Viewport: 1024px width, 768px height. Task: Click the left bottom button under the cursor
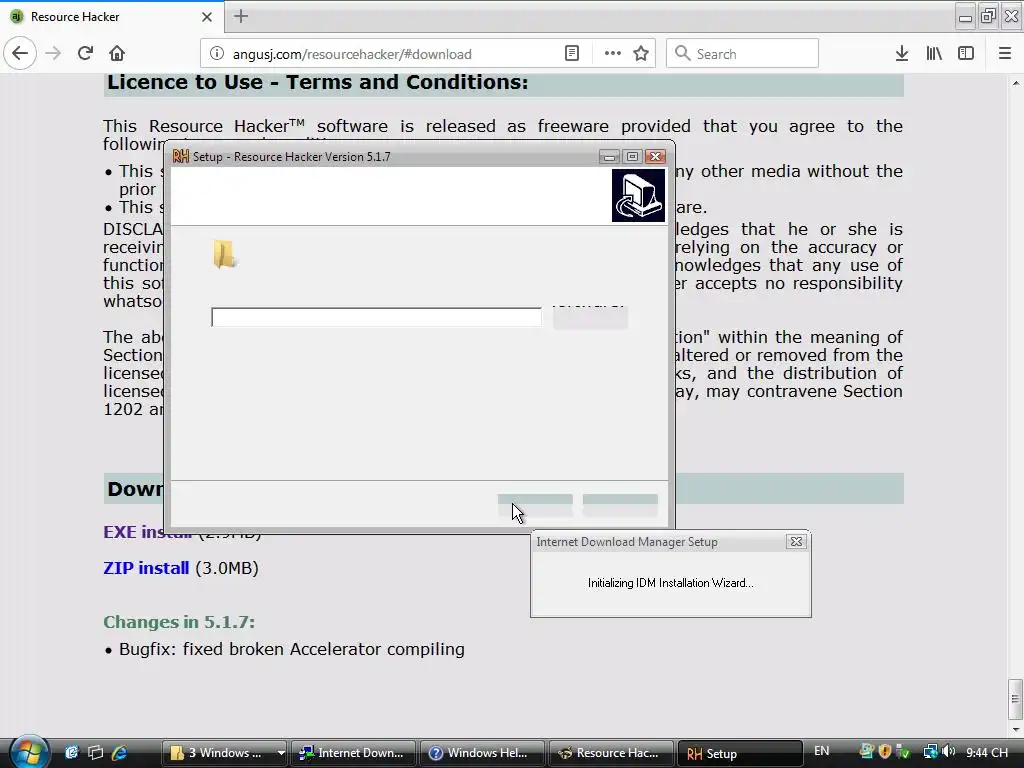pyautogui.click(x=535, y=505)
